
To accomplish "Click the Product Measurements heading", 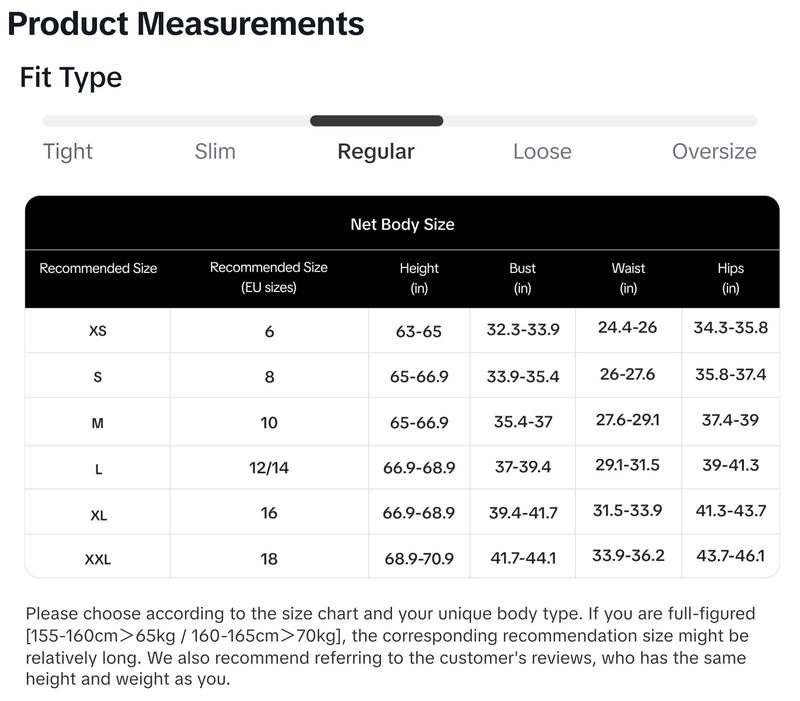I will coord(186,23).
